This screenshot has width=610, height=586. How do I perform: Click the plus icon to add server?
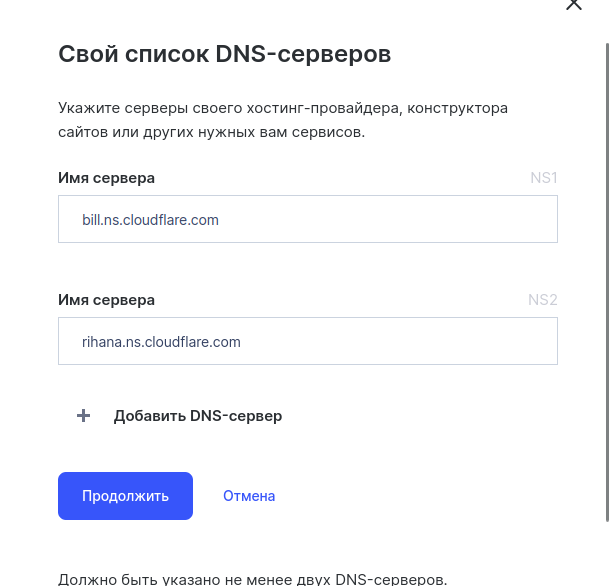84,416
